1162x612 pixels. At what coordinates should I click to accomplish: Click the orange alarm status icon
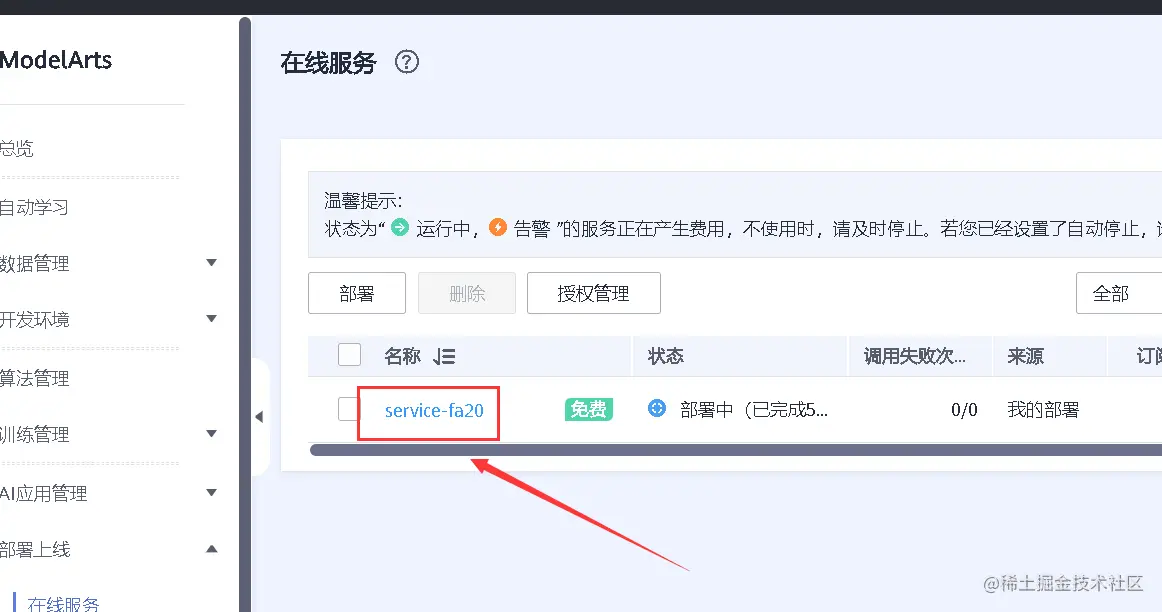click(x=498, y=227)
